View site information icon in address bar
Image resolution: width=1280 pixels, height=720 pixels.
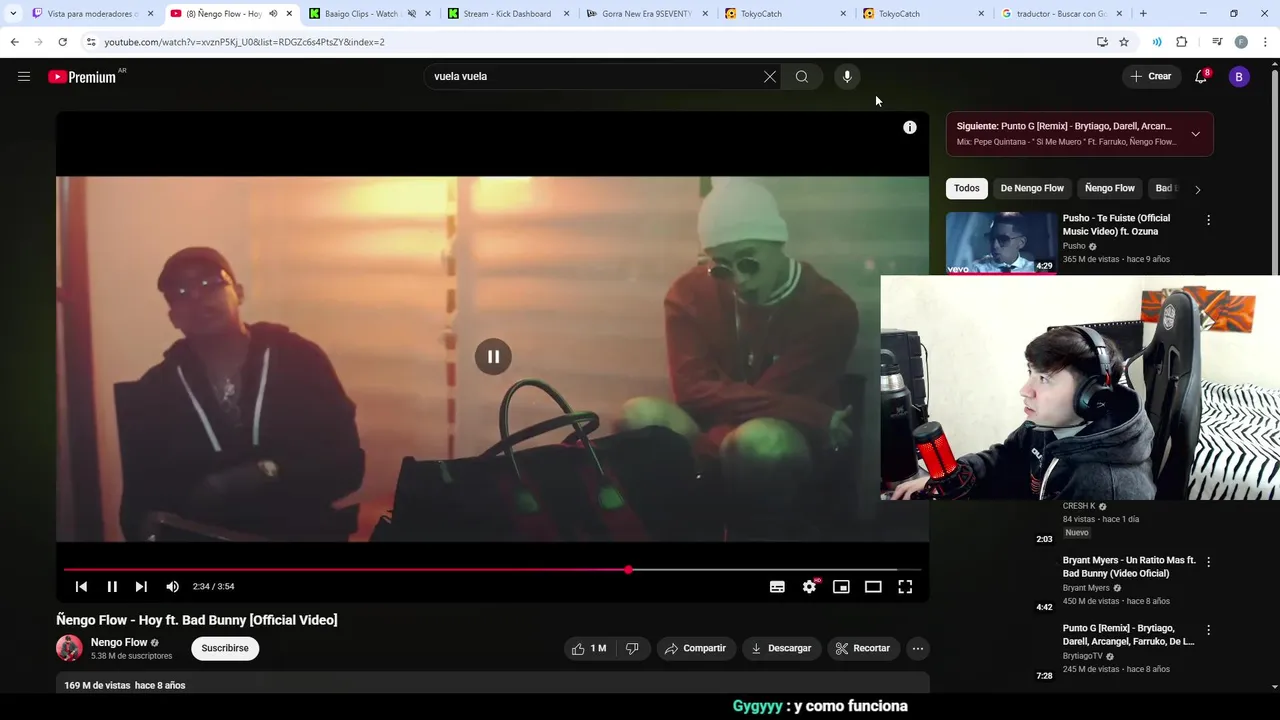click(x=91, y=42)
